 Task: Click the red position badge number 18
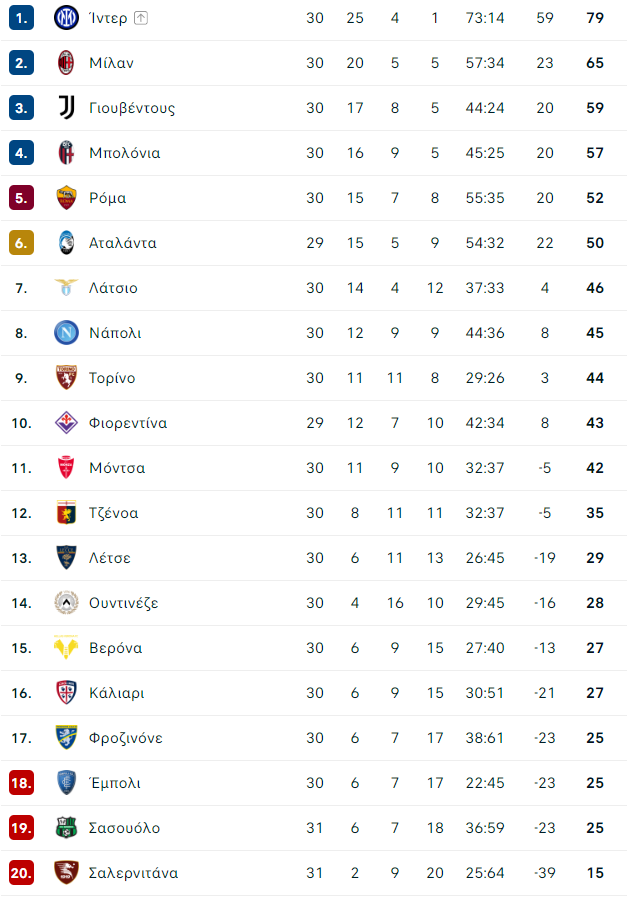pos(21,783)
